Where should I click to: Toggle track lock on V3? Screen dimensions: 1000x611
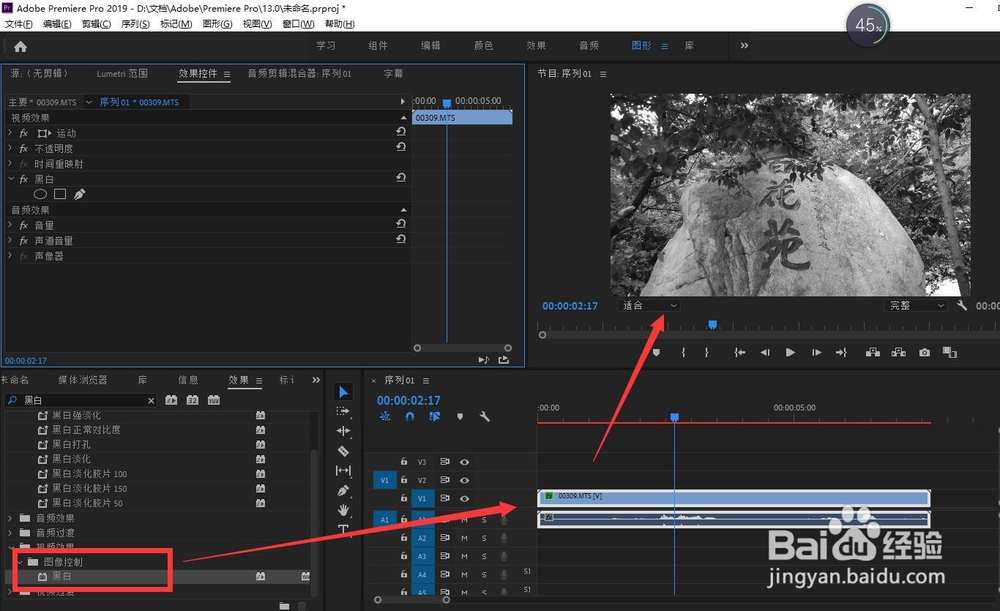(404, 461)
